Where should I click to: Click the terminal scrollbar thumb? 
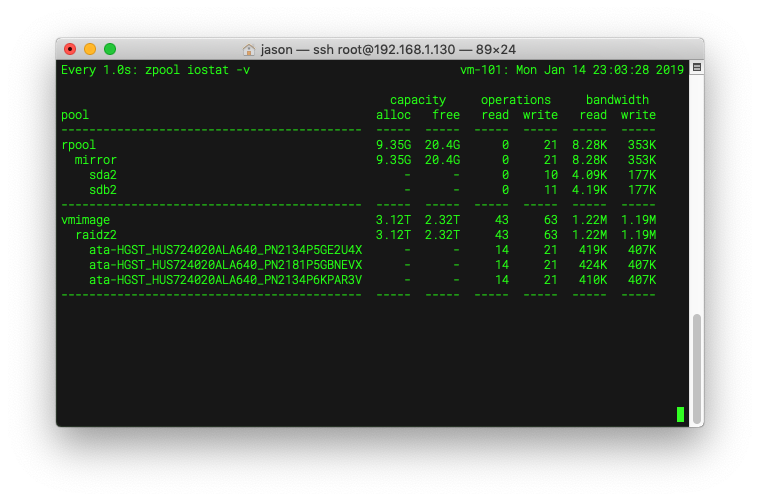coord(697,369)
